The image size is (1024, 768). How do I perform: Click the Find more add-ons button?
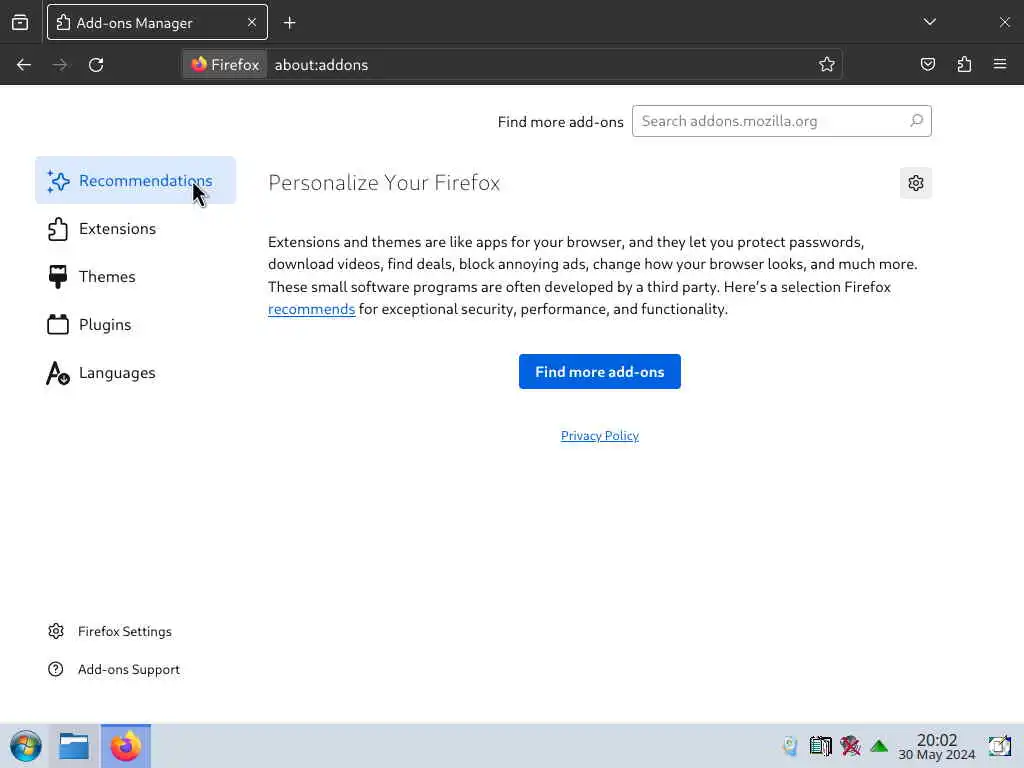coord(600,372)
